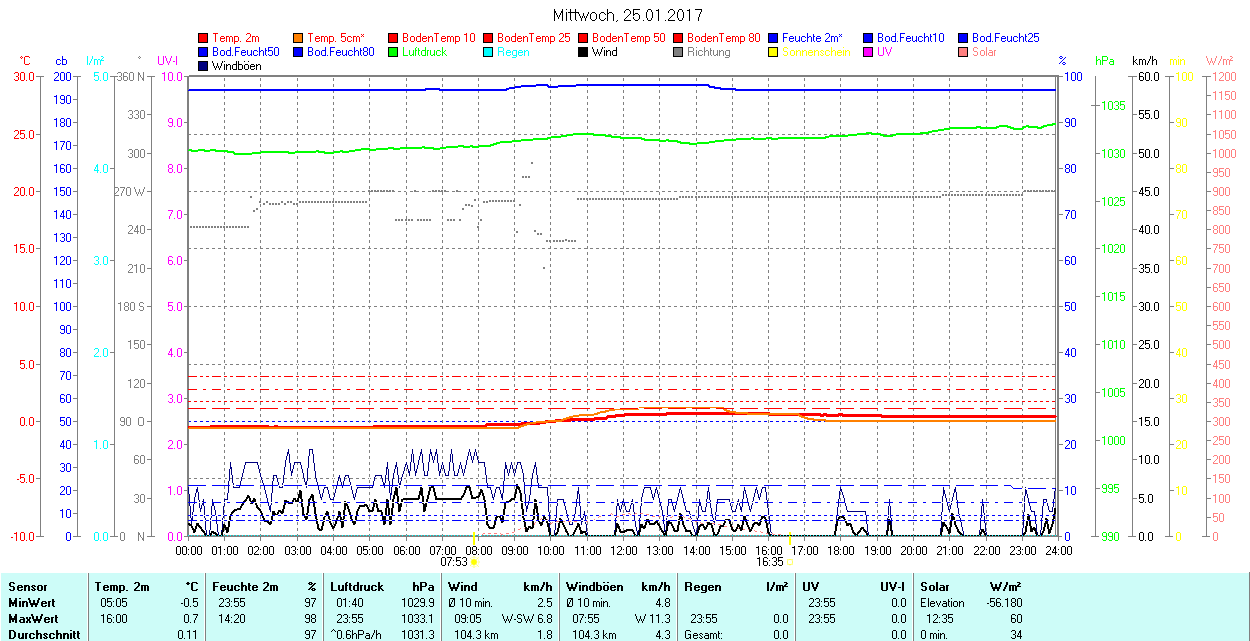
Task: Click the MaxWert row label
Action: (31, 619)
